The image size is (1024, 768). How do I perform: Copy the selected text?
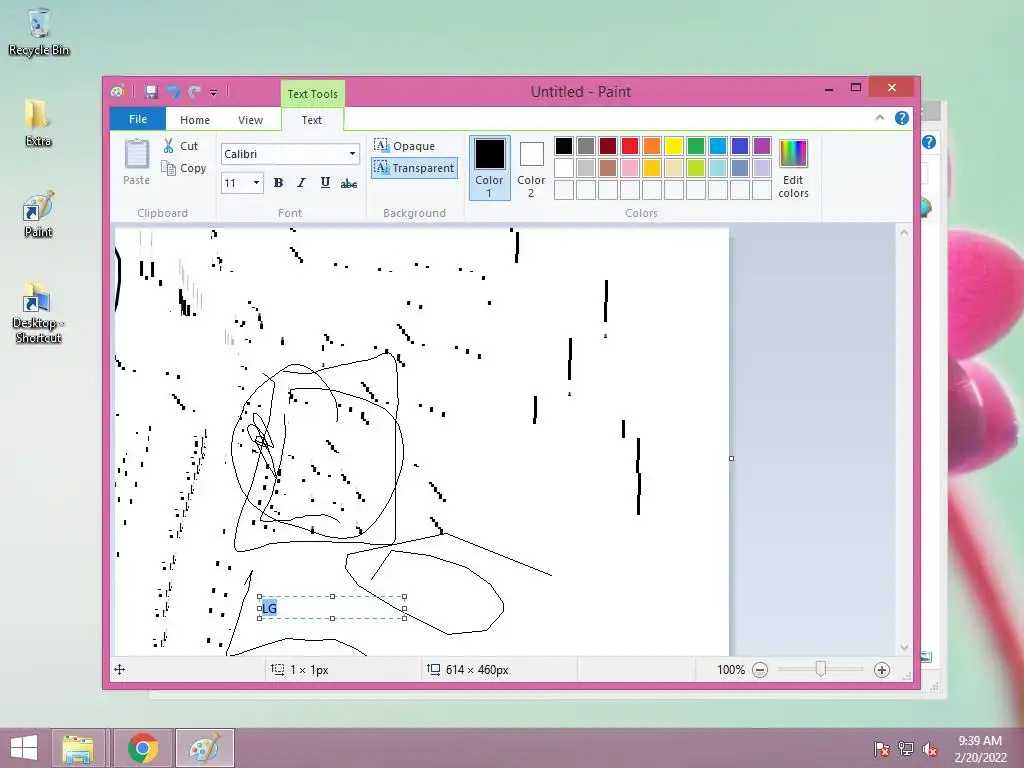click(x=185, y=168)
